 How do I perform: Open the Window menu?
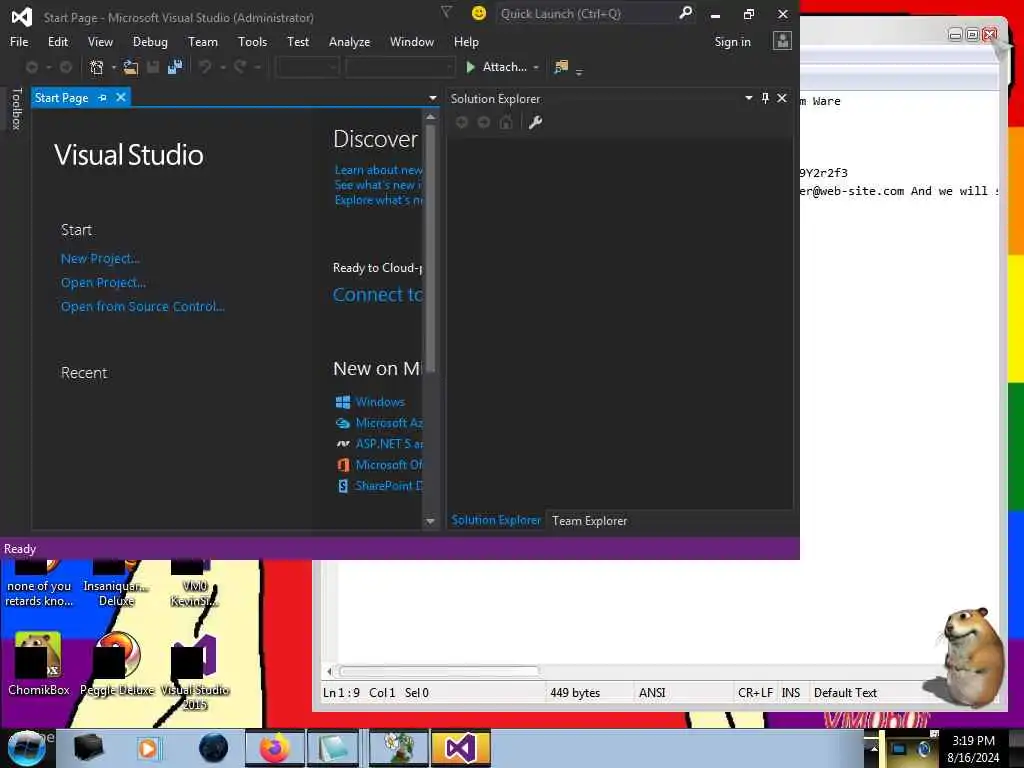411,42
